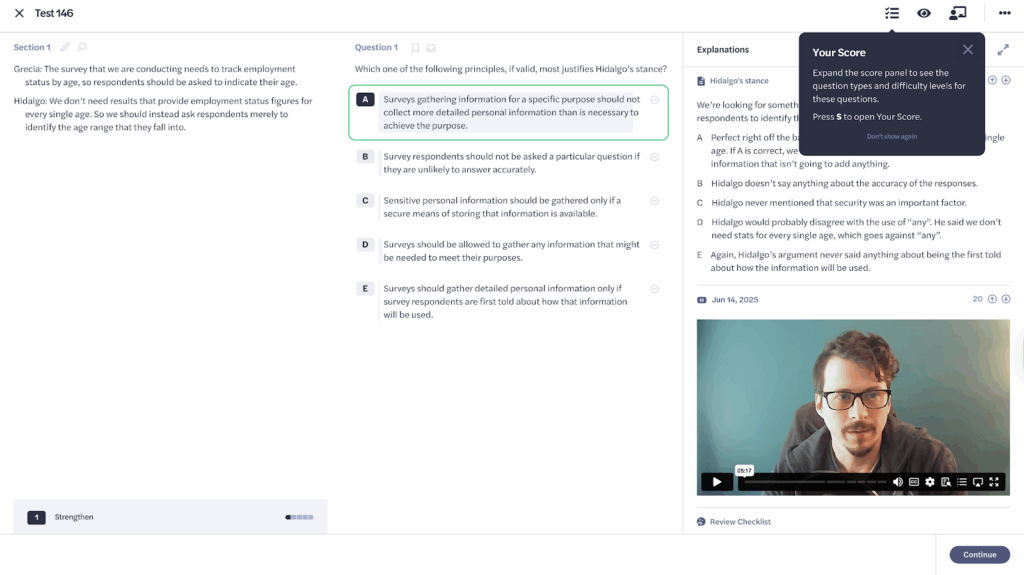Eliminate answer choice C with the minus circle
Image resolution: width=1024 pixels, height=575 pixels.
654,201
